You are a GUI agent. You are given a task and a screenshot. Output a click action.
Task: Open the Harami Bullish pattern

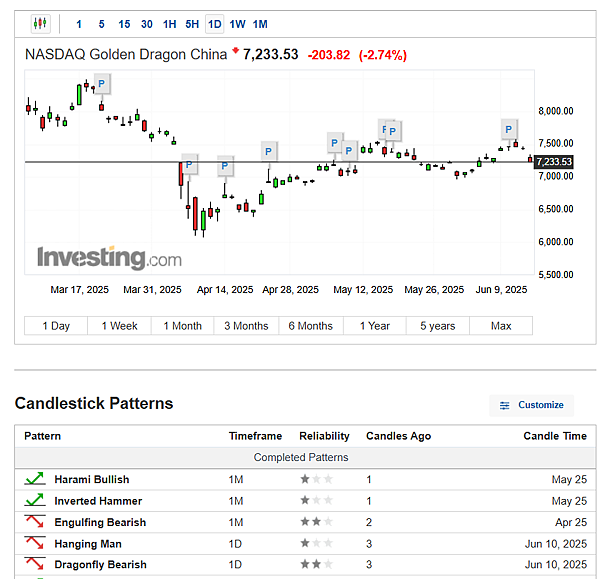(x=92, y=480)
